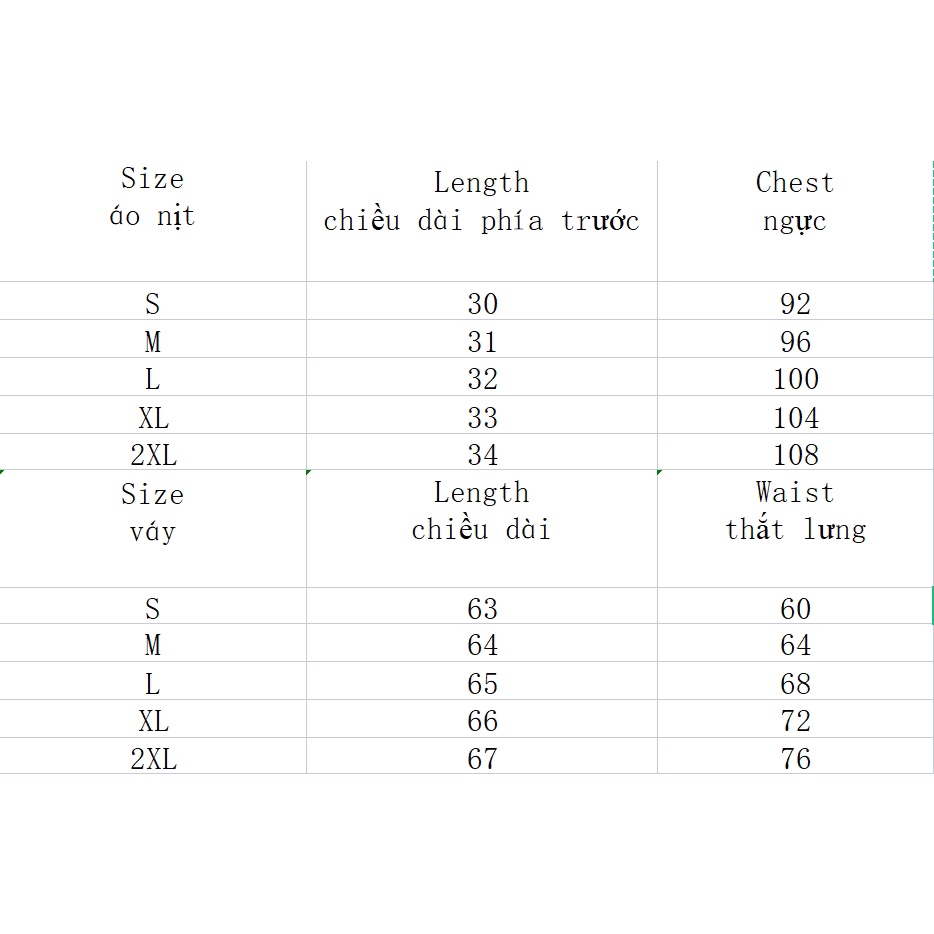Click the cell containing 34
934x934 pixels.
[x=481, y=455]
